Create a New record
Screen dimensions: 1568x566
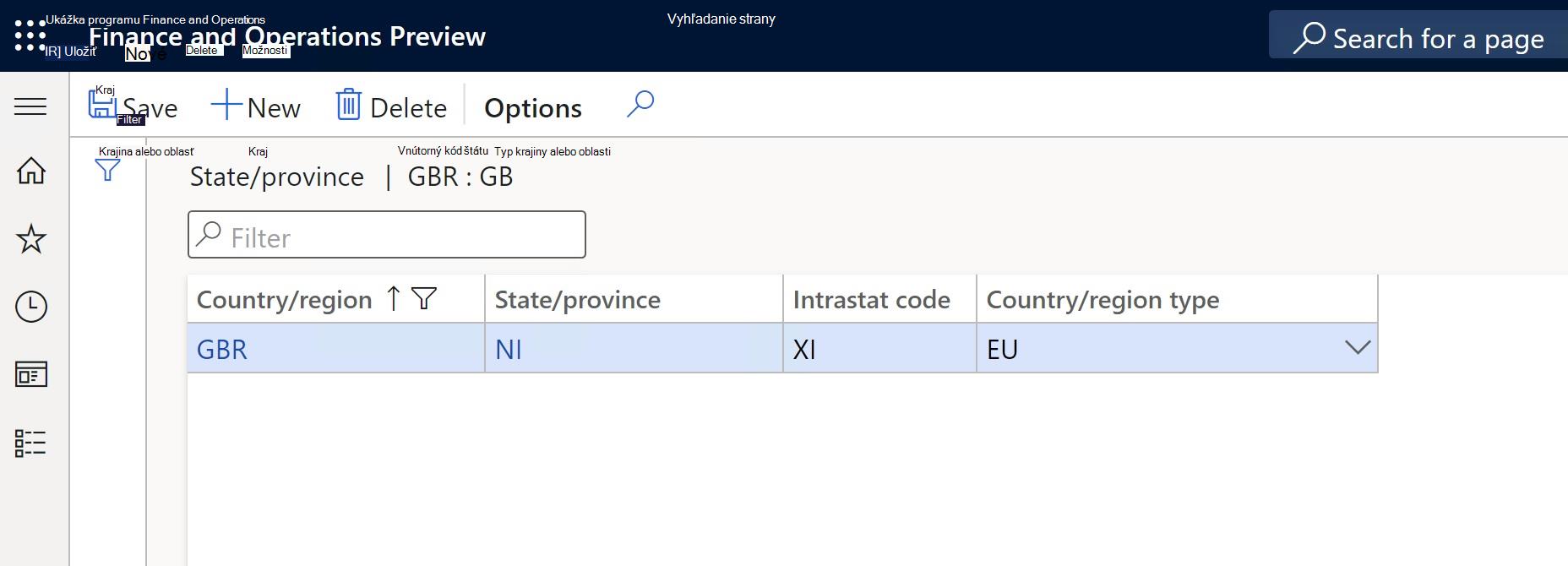coord(256,106)
